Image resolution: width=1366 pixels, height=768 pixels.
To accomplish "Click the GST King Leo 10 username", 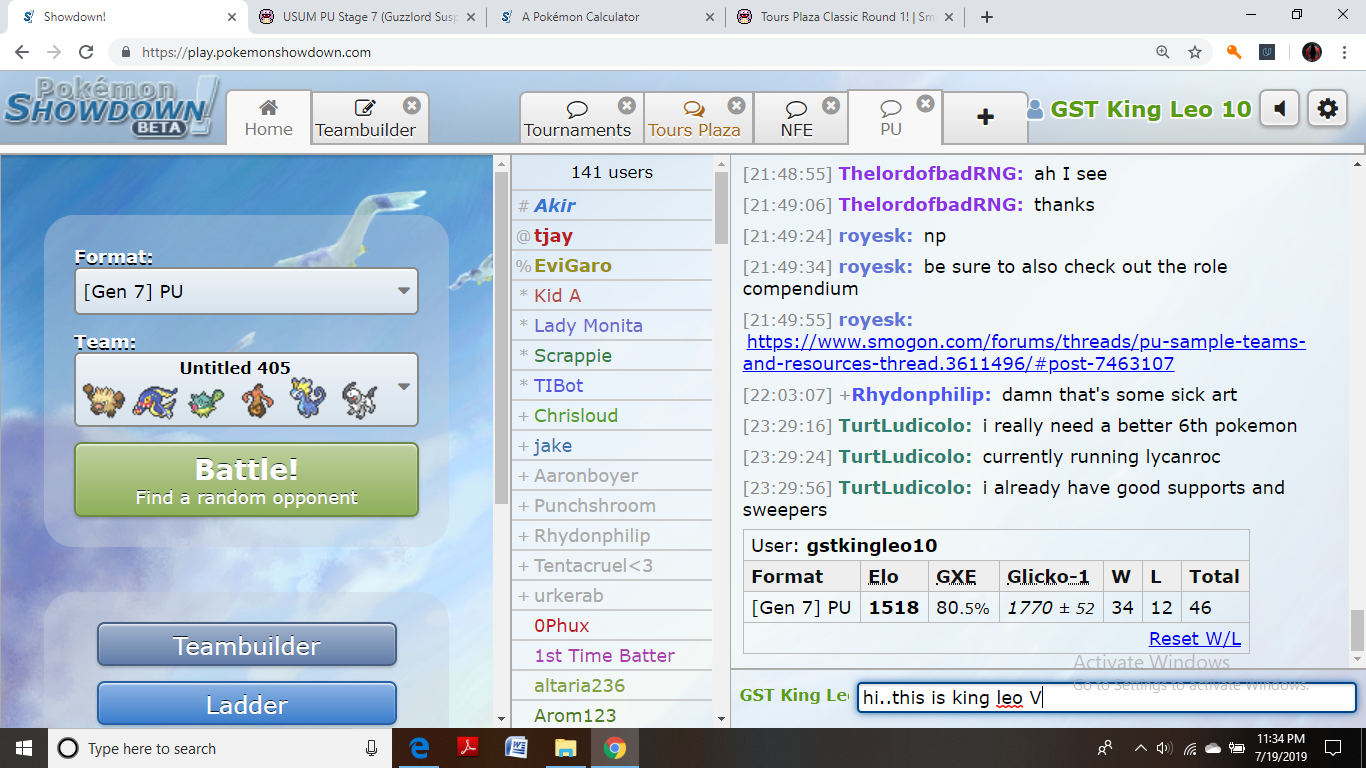I will [x=1140, y=109].
